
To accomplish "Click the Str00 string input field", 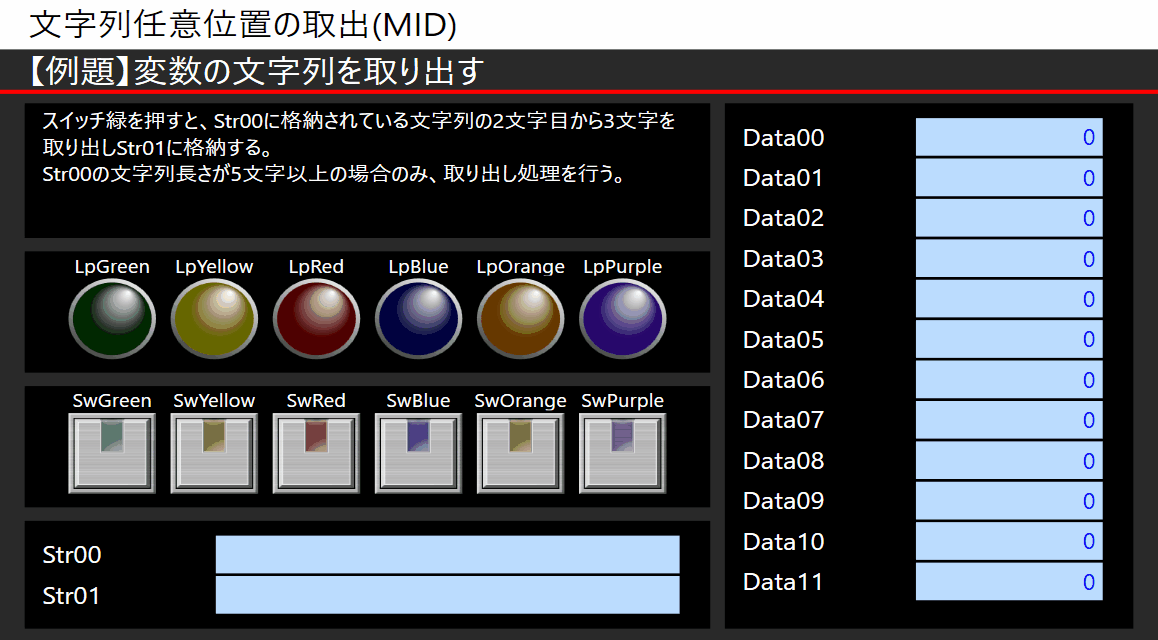I will click(447, 554).
